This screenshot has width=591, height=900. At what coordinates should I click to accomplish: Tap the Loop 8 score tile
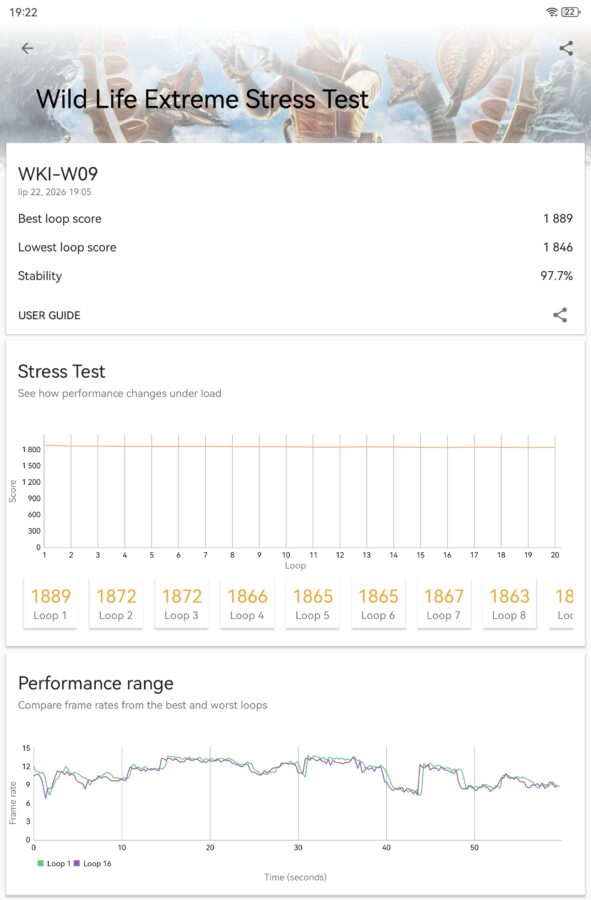(x=510, y=604)
